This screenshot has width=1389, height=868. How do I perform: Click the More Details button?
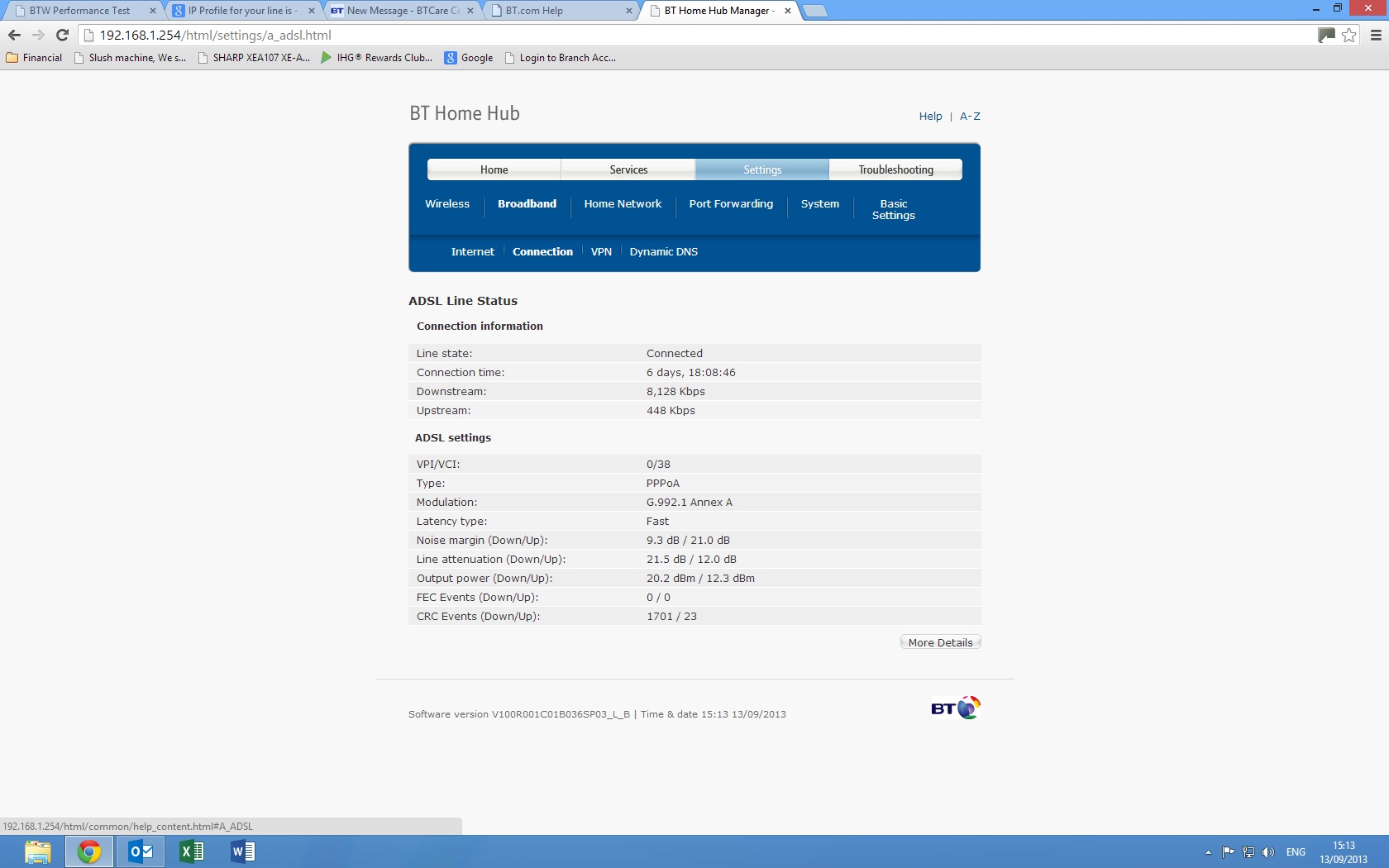point(940,642)
